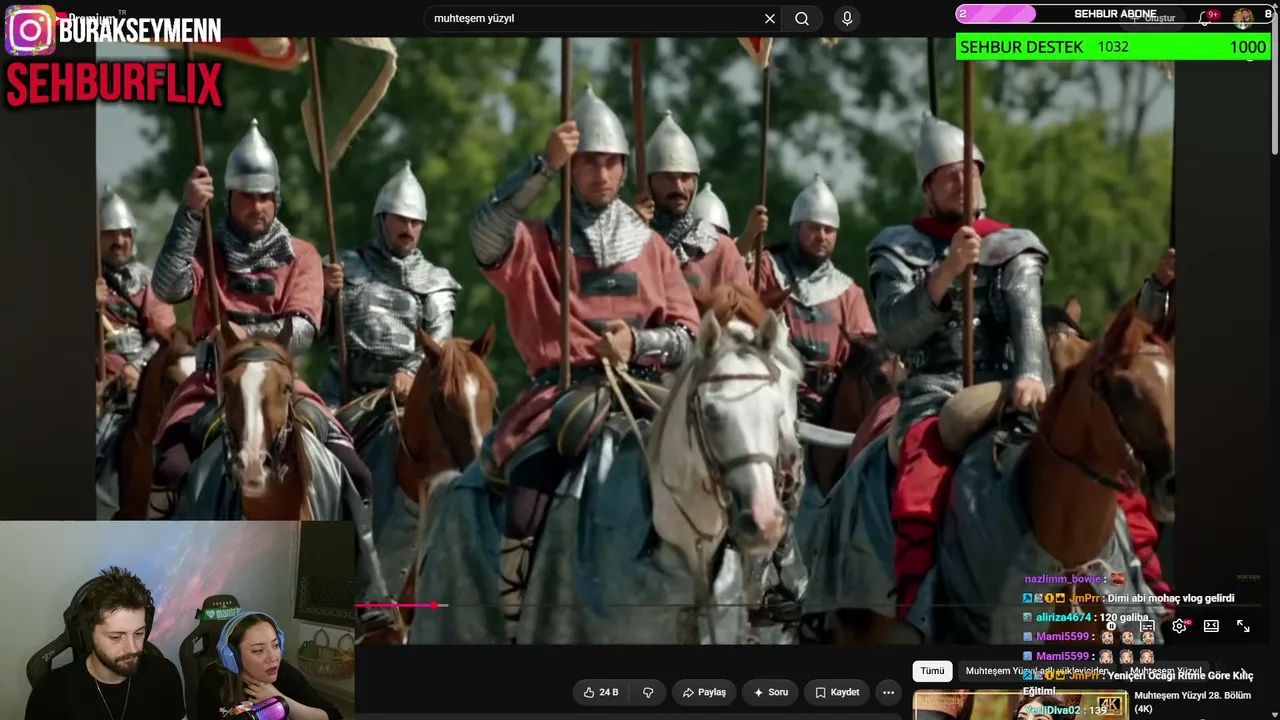The height and width of the screenshot is (720, 1280).
Task: Open the notifications bell
Action: pos(1207,18)
